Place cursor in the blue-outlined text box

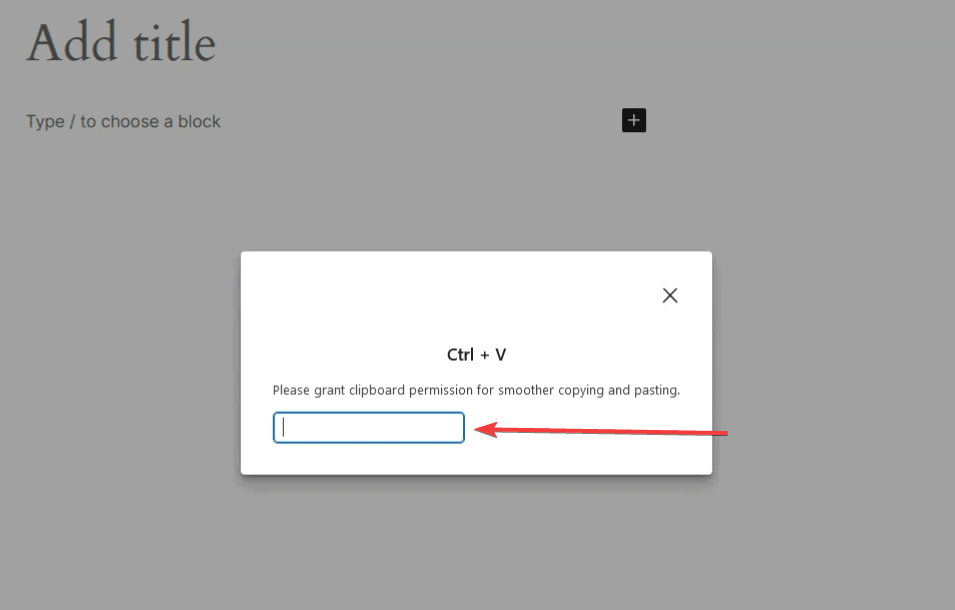click(368, 428)
